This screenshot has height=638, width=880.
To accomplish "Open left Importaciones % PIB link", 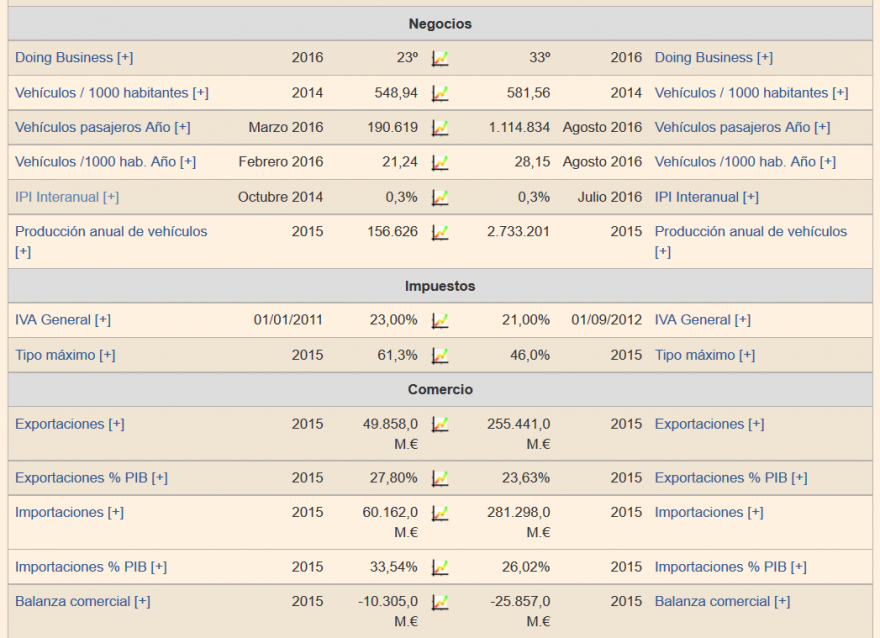I will (x=91, y=567).
